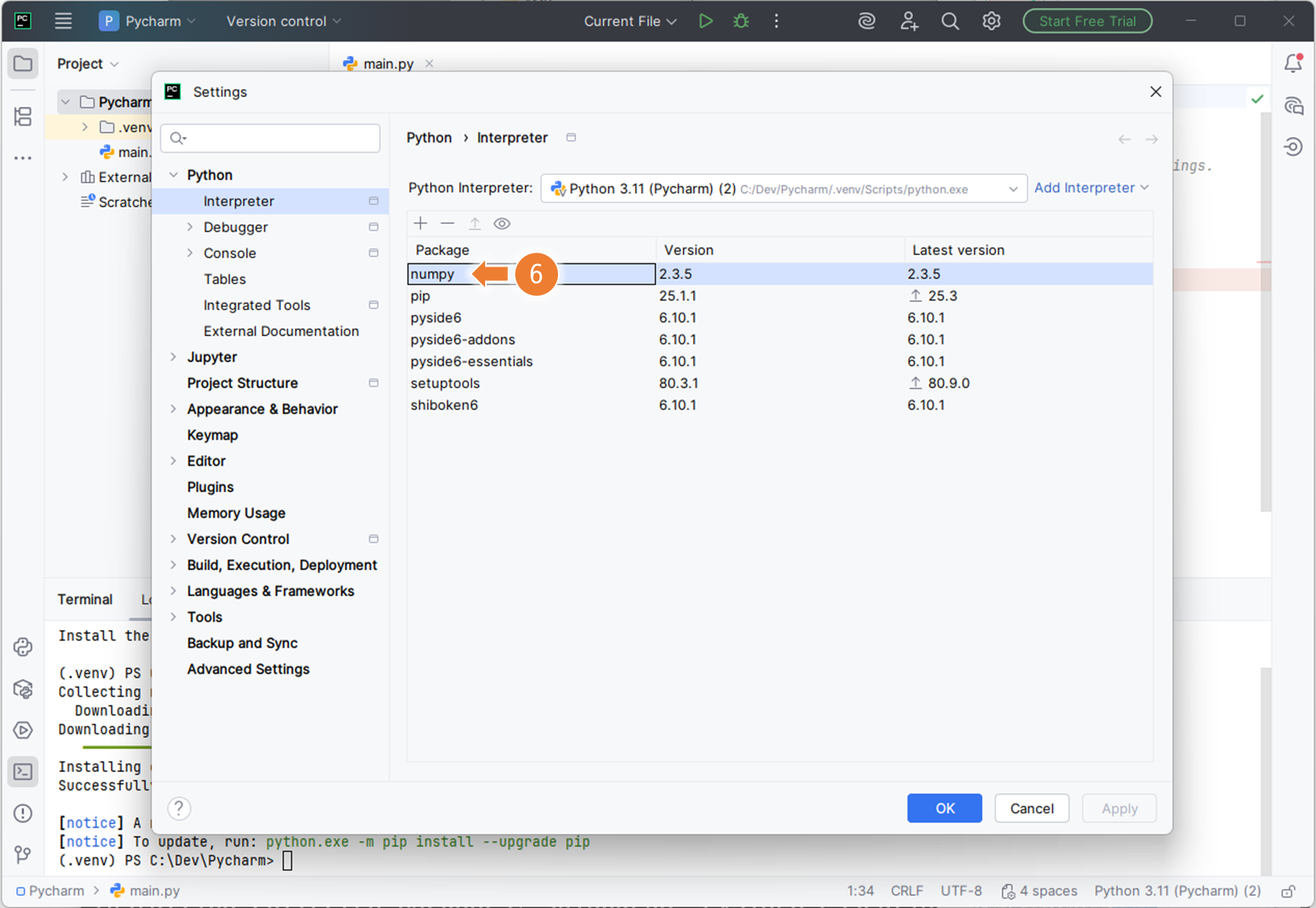
Task: Open Python Console tool window icon
Action: 23,646
